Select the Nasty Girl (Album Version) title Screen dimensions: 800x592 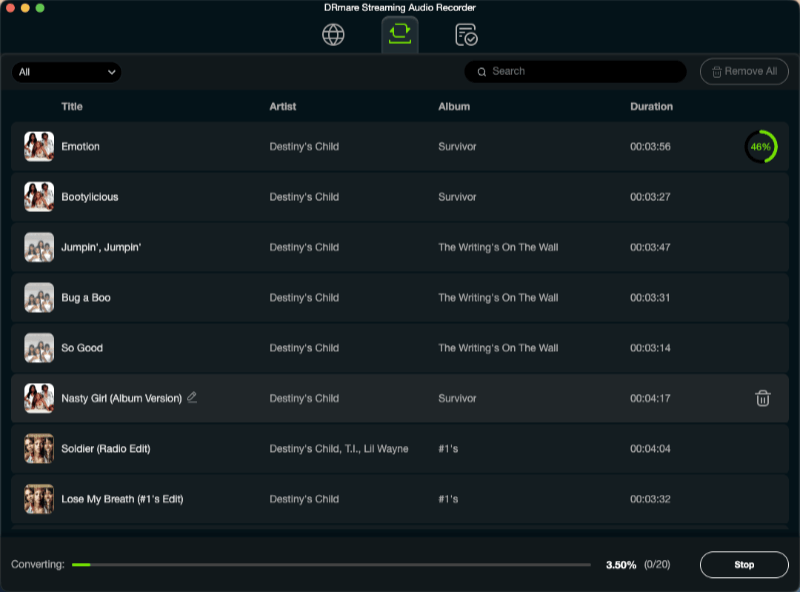(x=121, y=398)
